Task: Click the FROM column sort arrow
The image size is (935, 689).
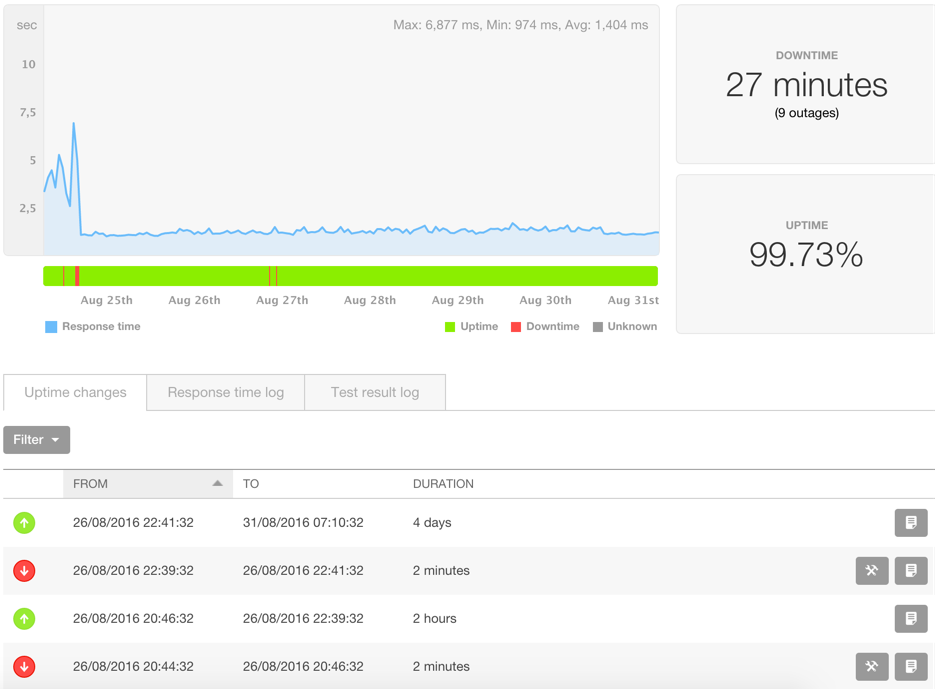Action: (218, 483)
